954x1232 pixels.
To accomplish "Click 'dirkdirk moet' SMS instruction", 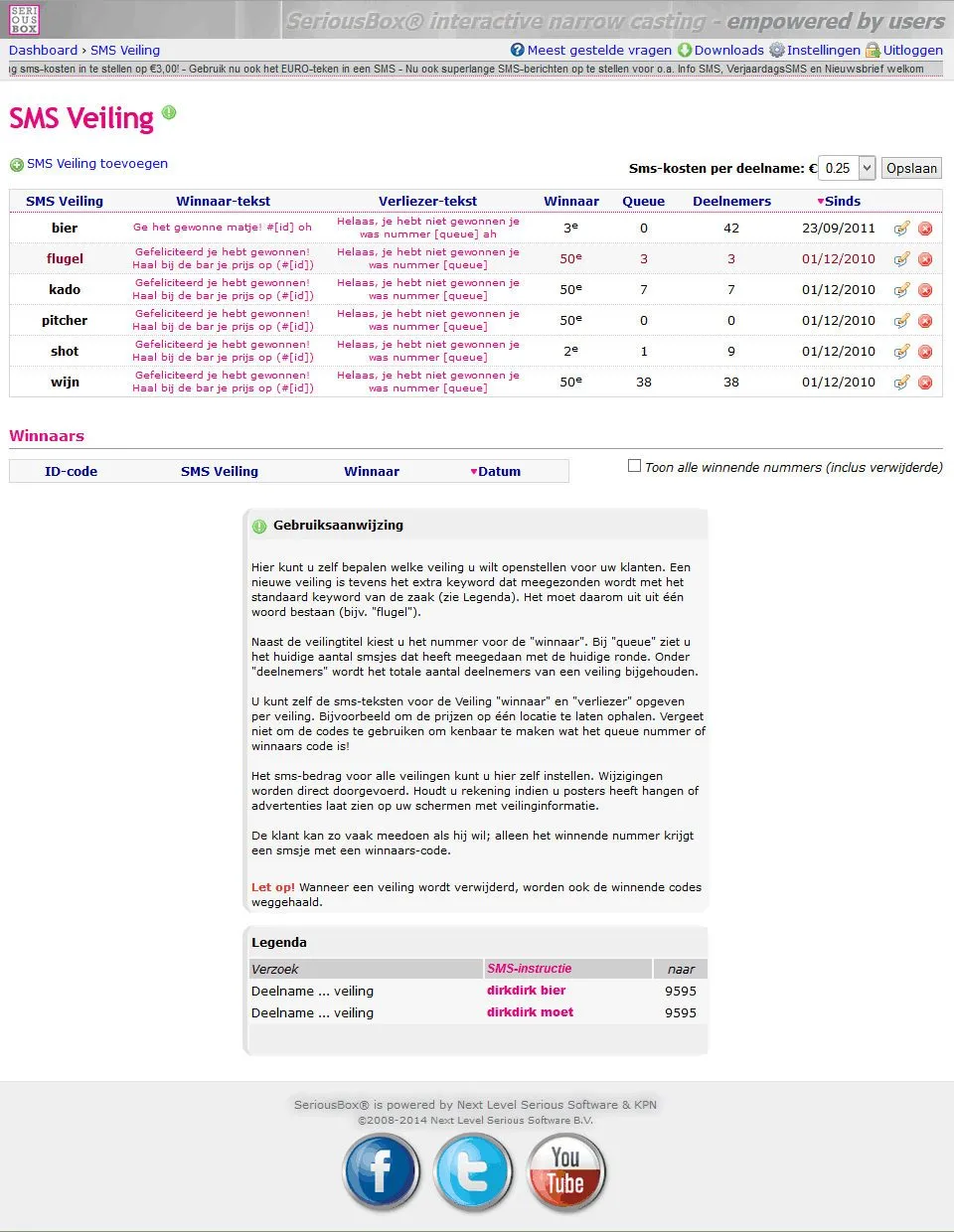I will [530, 1012].
